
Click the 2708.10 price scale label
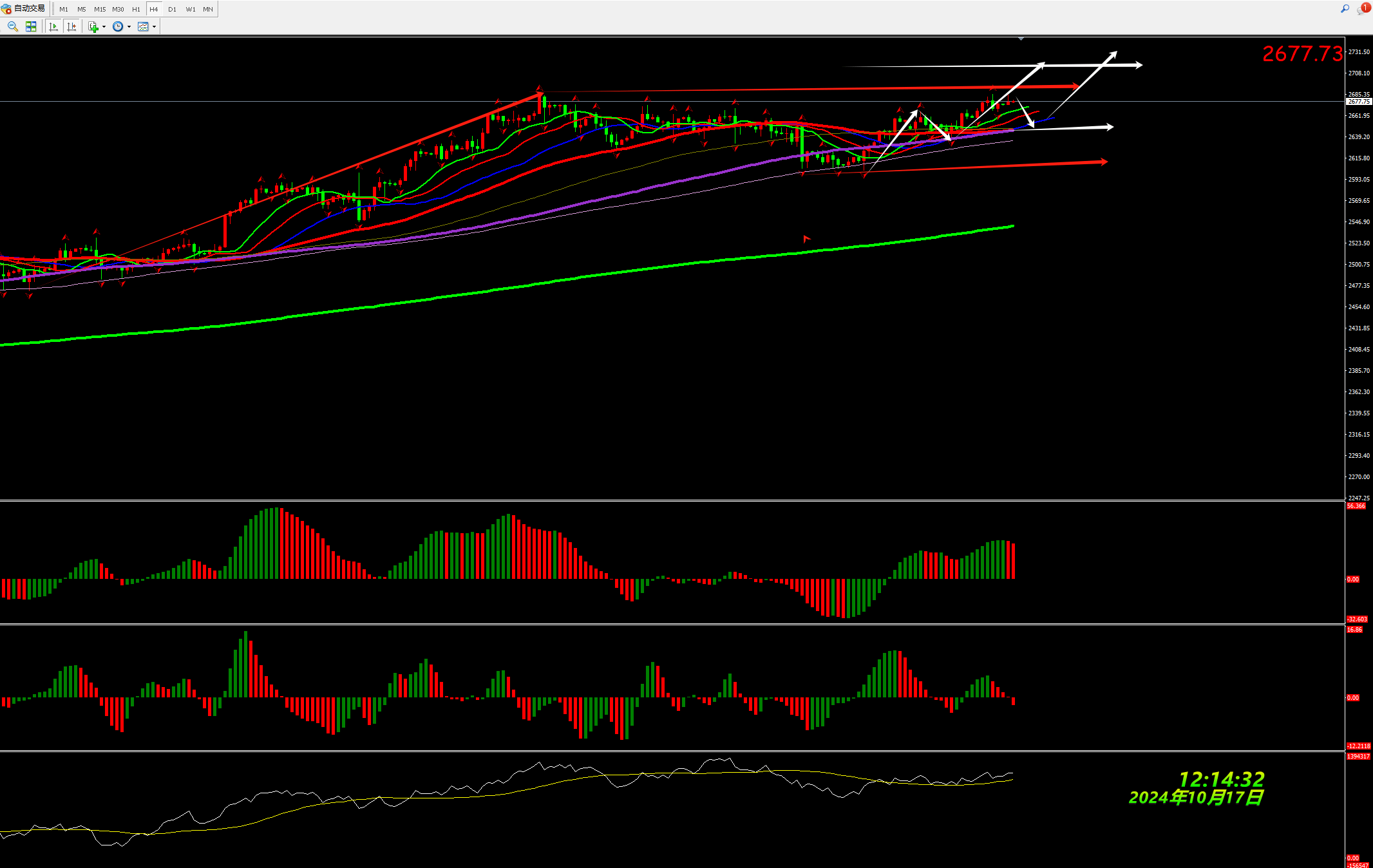(1359, 73)
